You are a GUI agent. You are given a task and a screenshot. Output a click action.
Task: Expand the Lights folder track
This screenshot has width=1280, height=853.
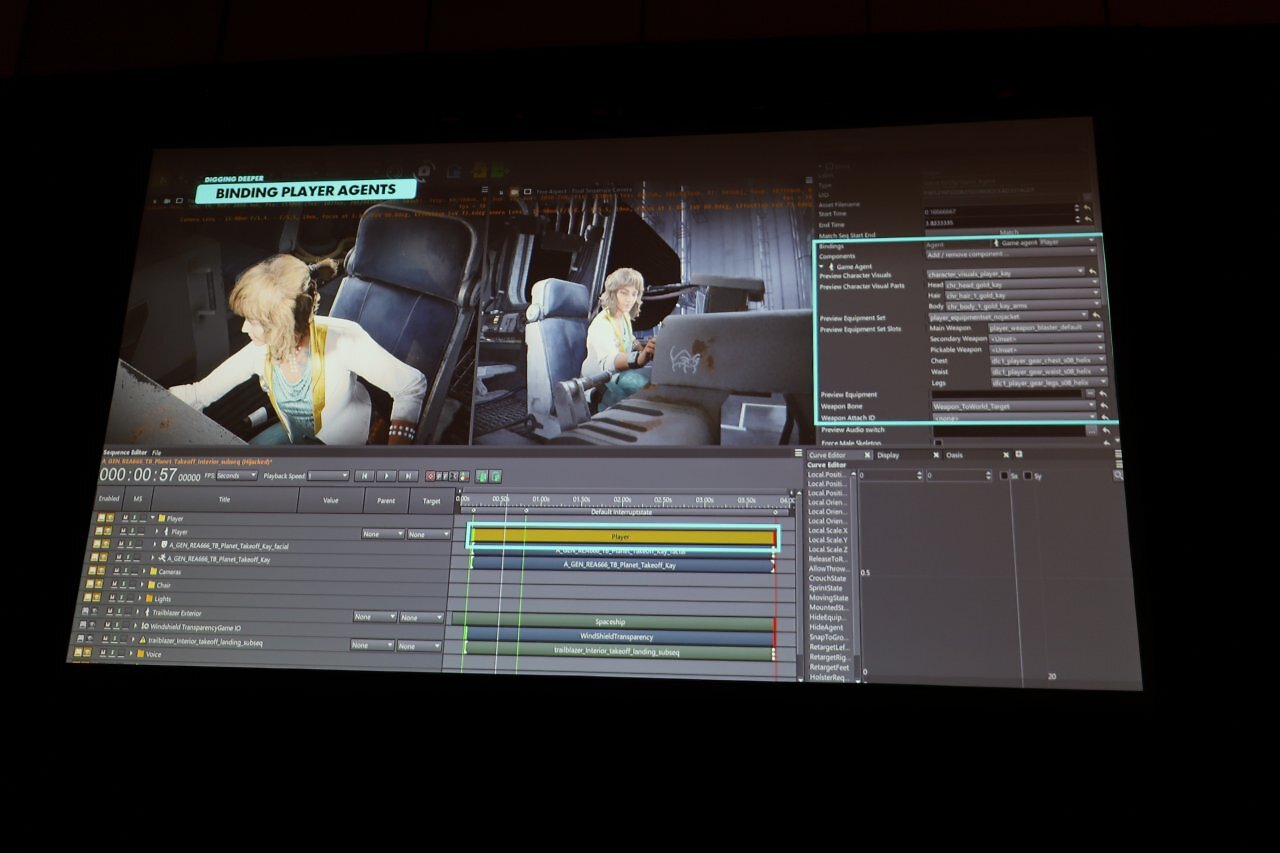[x=141, y=599]
